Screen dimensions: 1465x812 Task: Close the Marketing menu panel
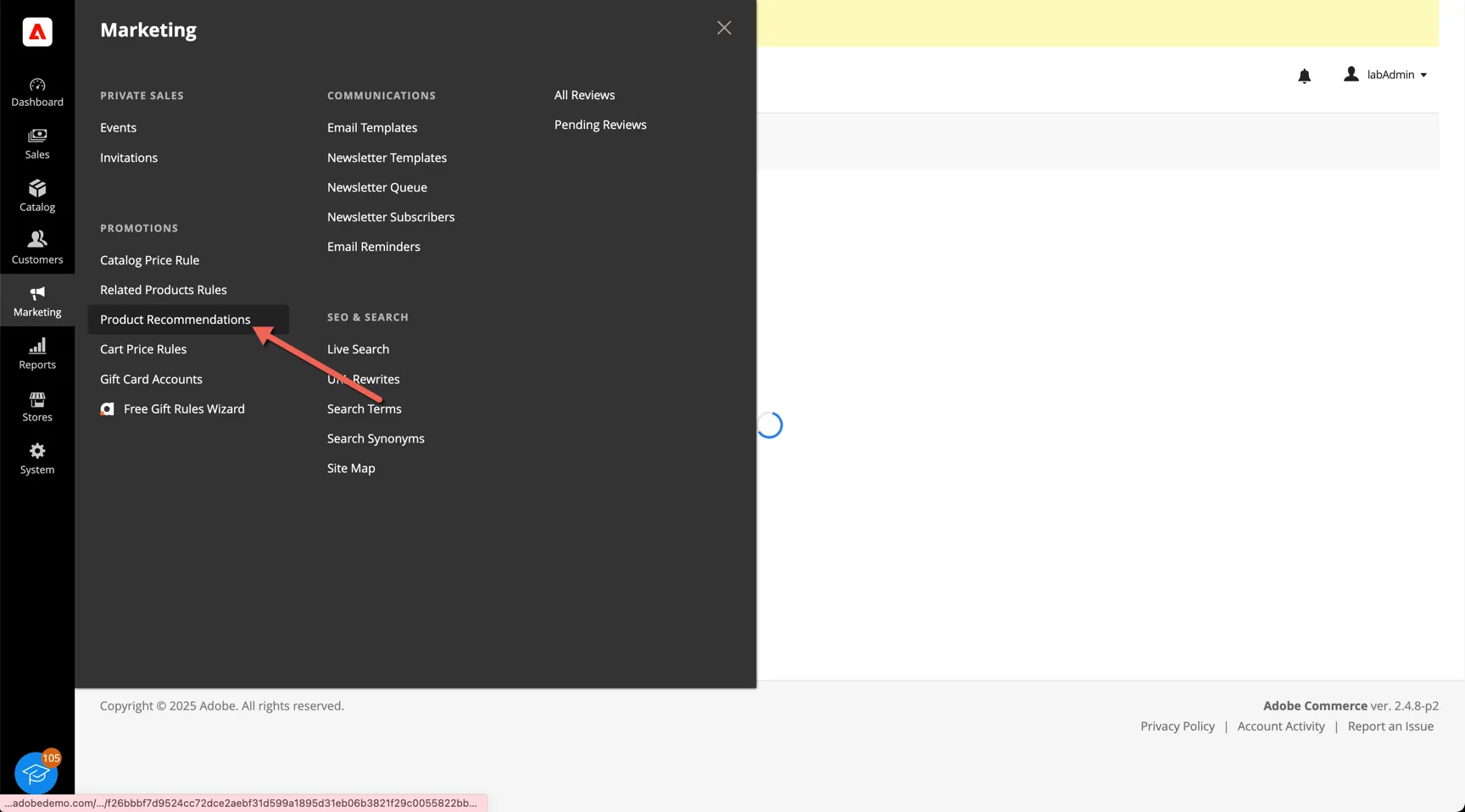pos(724,28)
